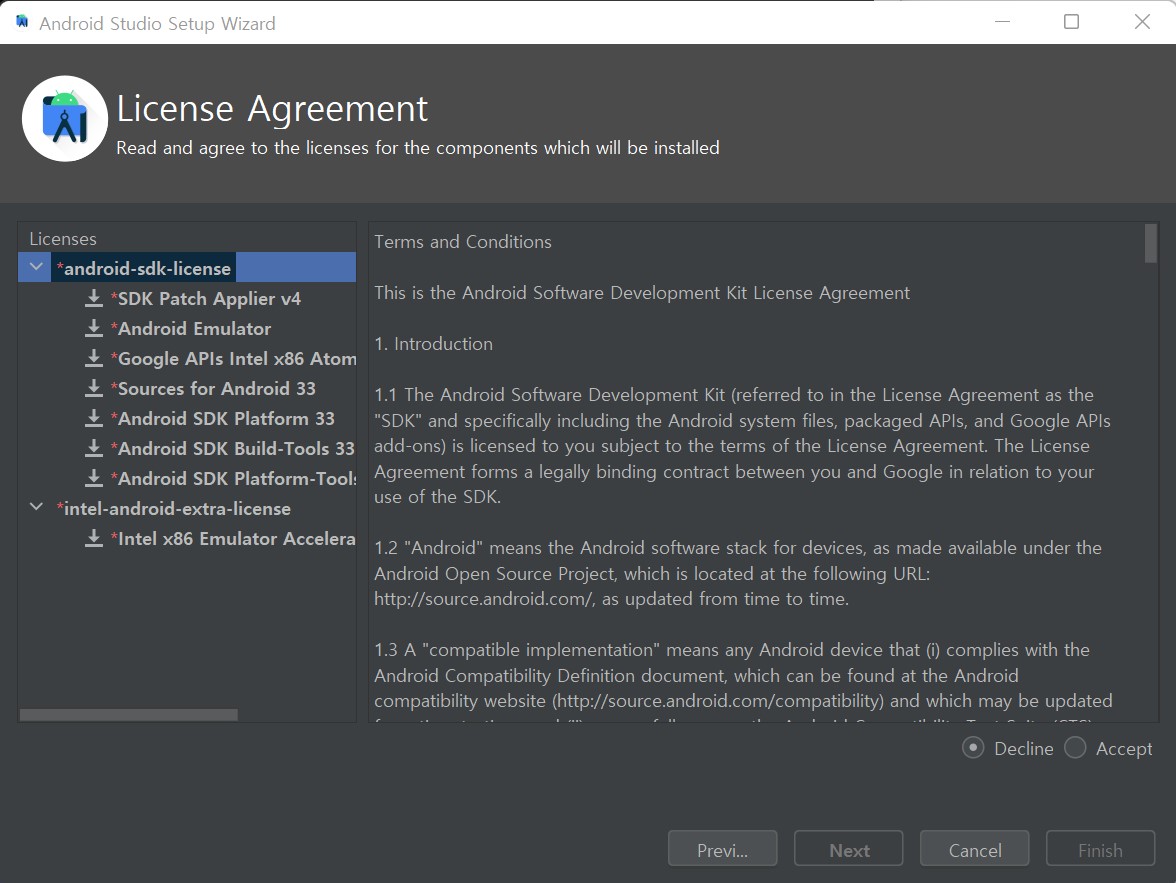Close the Android Studio Setup Wizard window
Image resolution: width=1176 pixels, height=883 pixels.
tap(1142, 22)
